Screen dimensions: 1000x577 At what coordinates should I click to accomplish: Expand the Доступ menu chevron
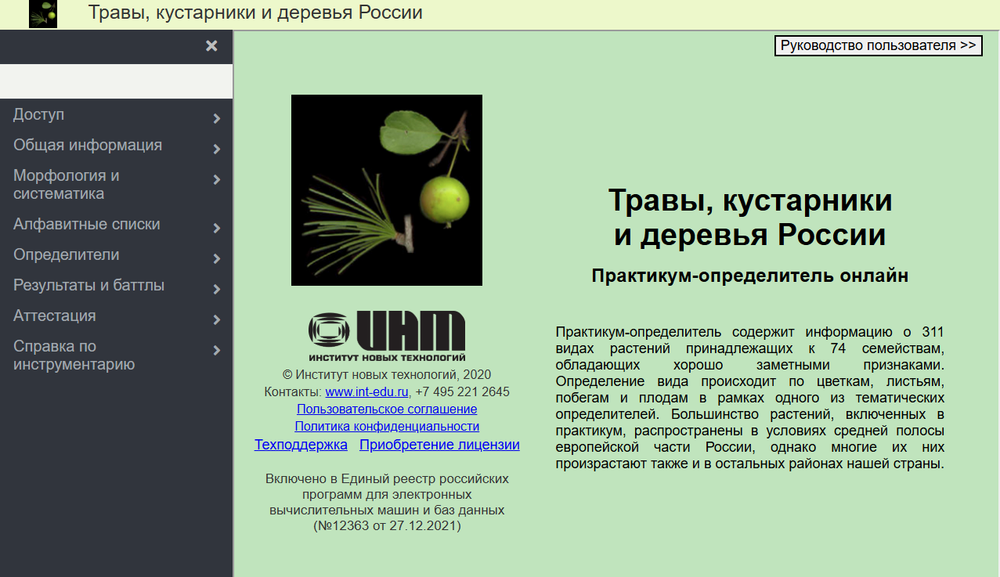point(217,119)
